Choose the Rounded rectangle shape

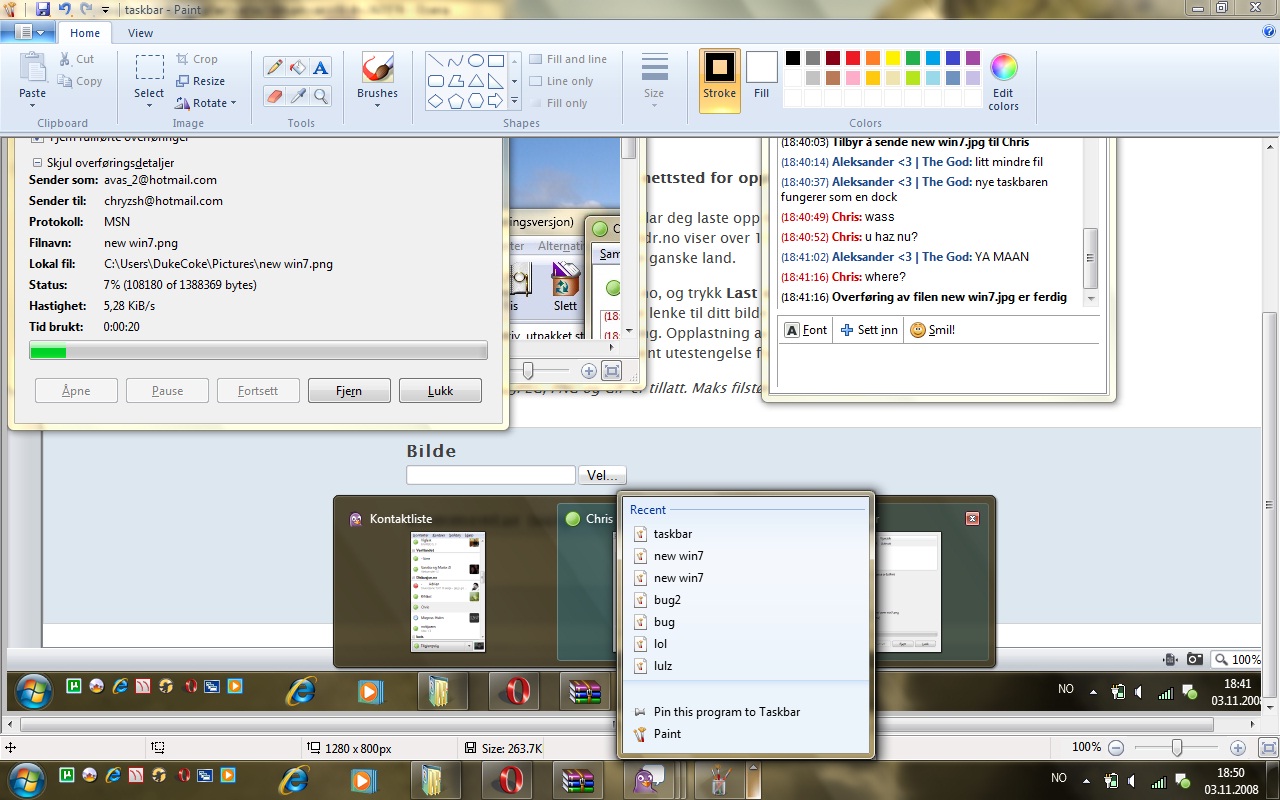click(436, 81)
